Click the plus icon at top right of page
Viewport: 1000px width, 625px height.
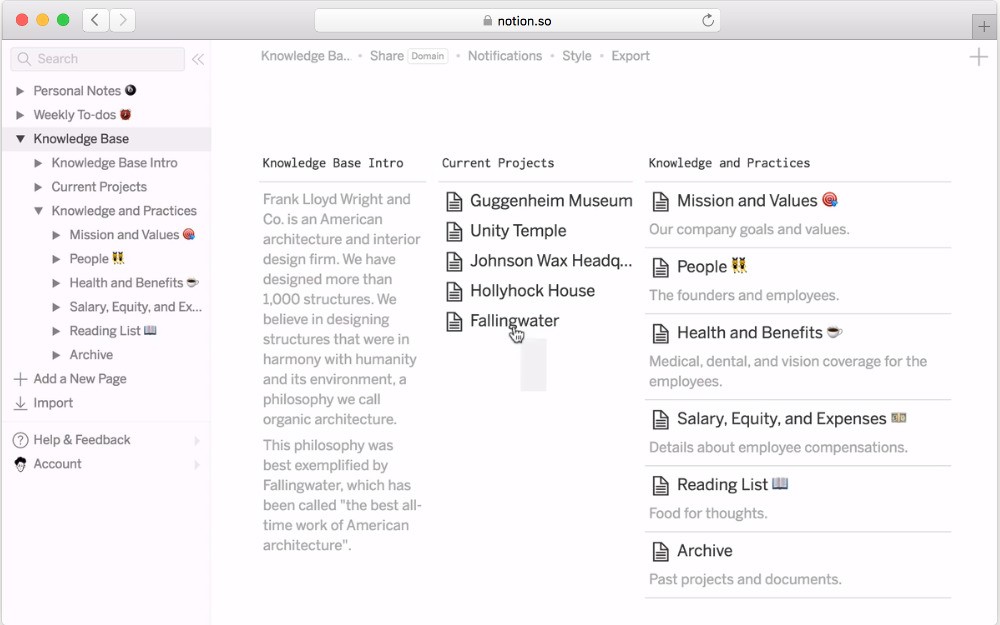tap(978, 57)
